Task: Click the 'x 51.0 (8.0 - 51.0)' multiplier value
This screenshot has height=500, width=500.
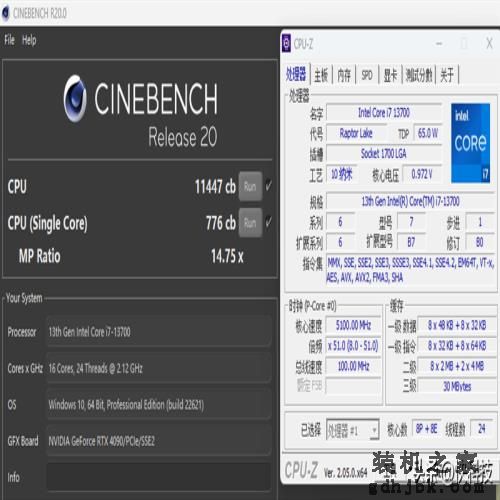Action: [353, 346]
